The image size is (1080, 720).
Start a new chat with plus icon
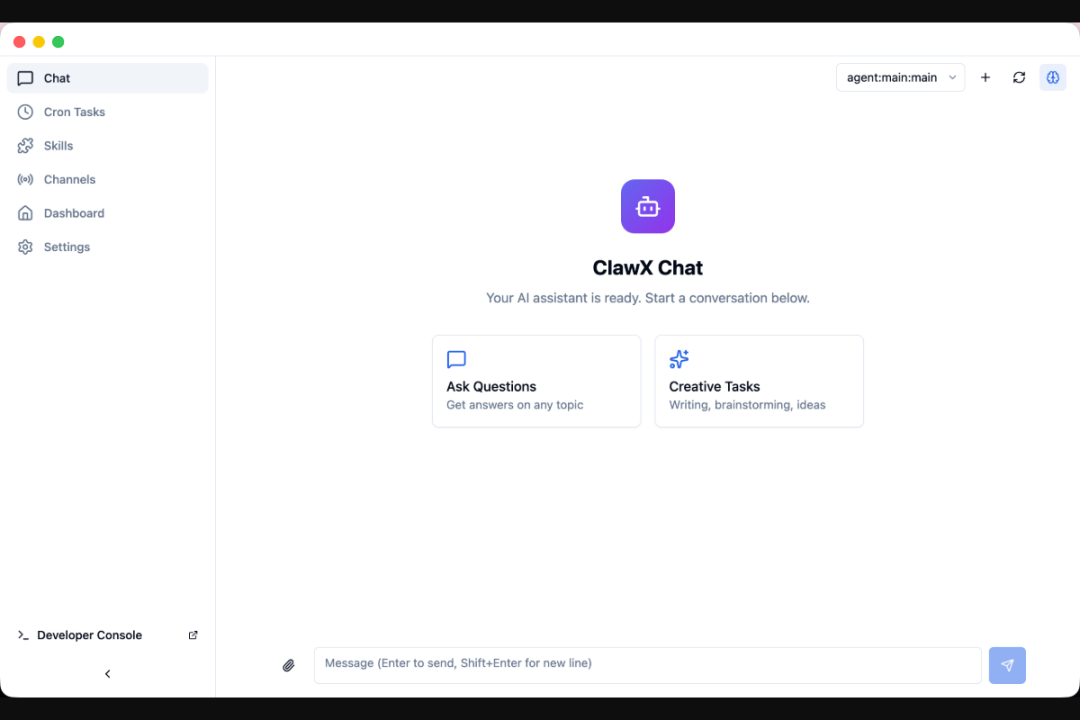985,78
